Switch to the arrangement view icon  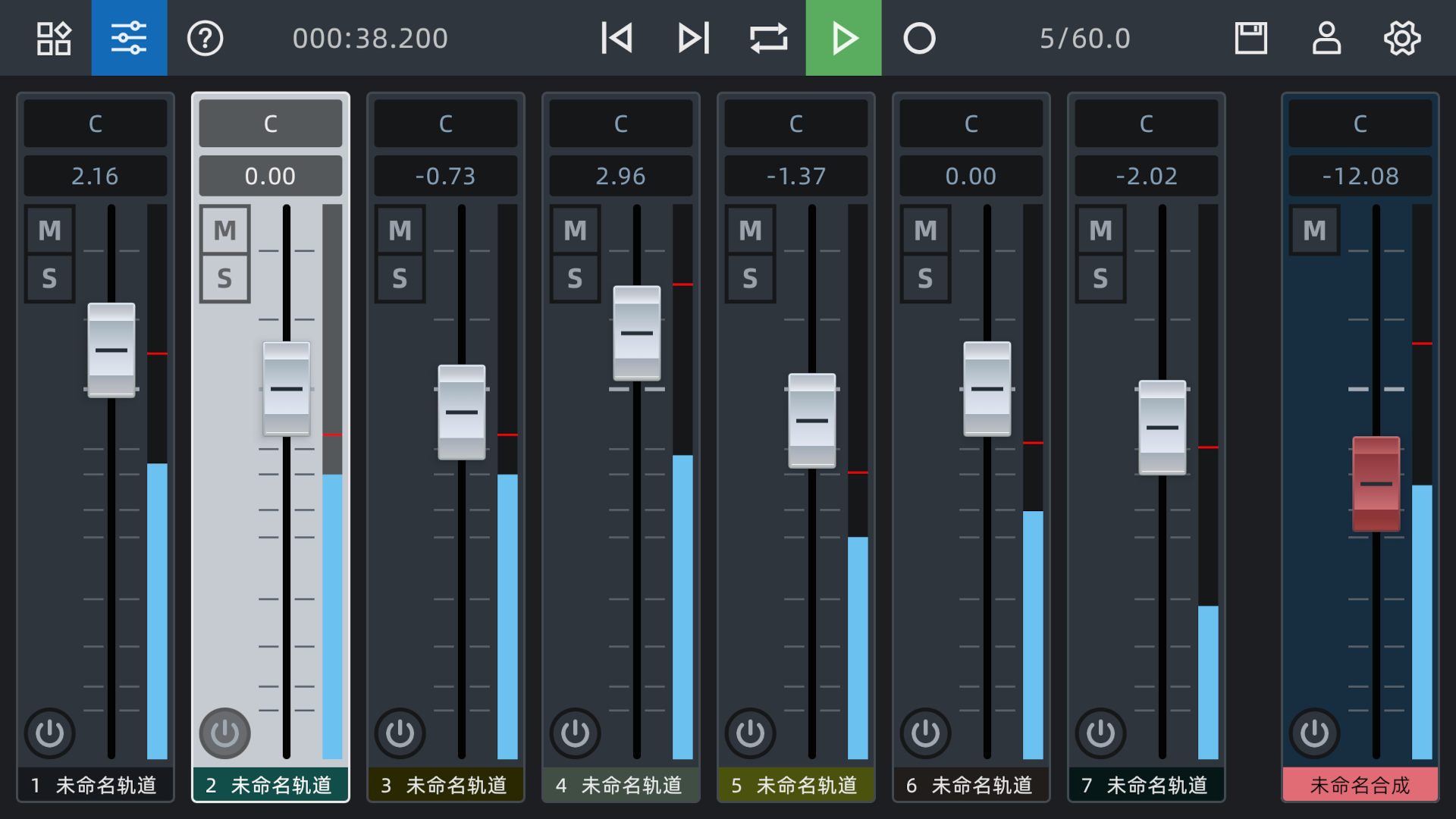[x=53, y=38]
